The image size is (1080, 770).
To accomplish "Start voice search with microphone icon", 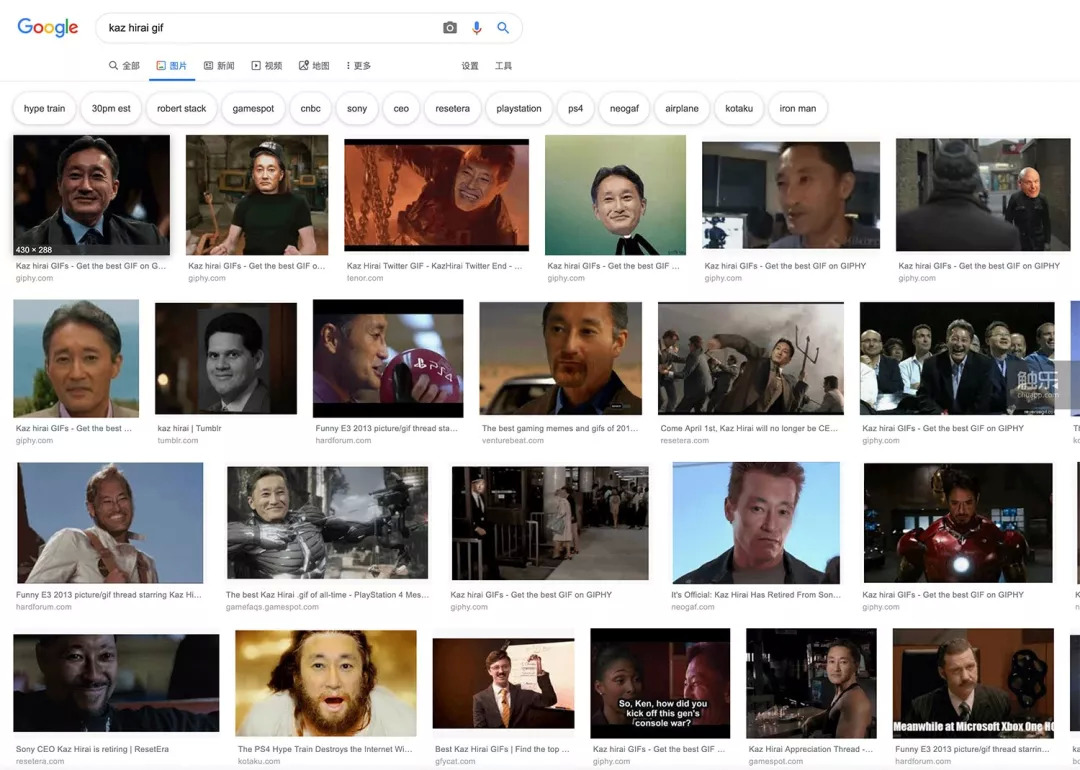I will click(476, 28).
